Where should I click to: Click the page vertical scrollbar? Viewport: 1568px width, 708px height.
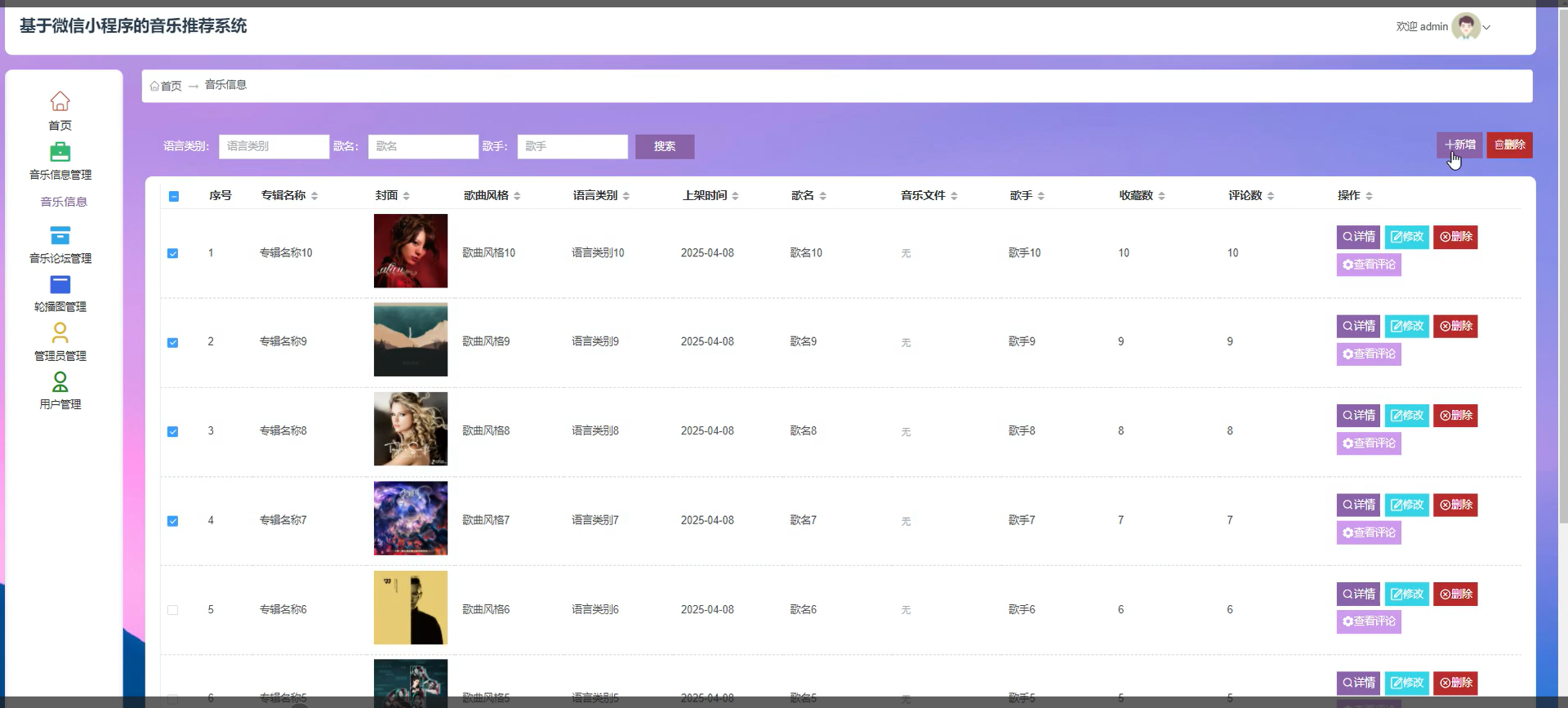pos(1563,265)
